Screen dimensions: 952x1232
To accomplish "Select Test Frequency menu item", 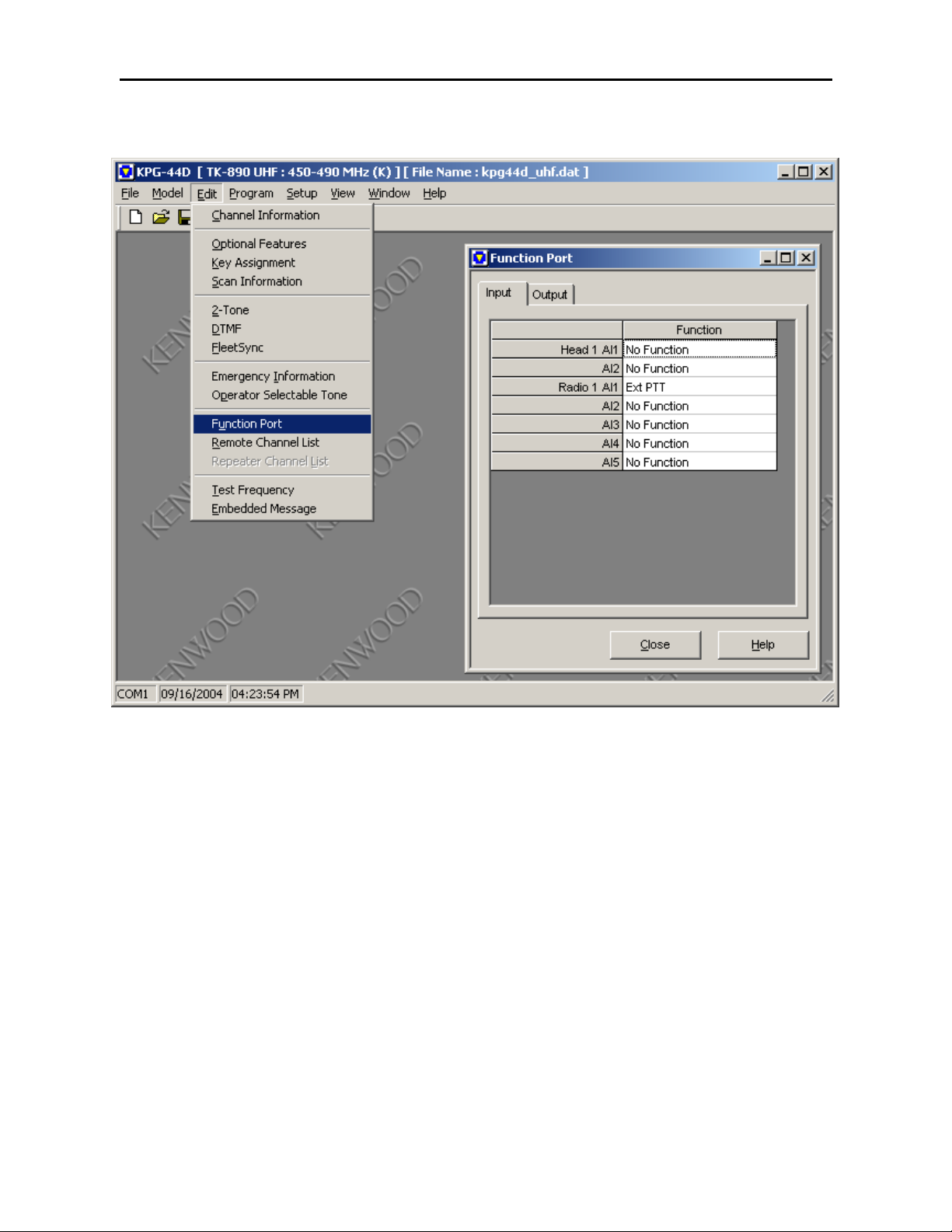I will 282,490.
